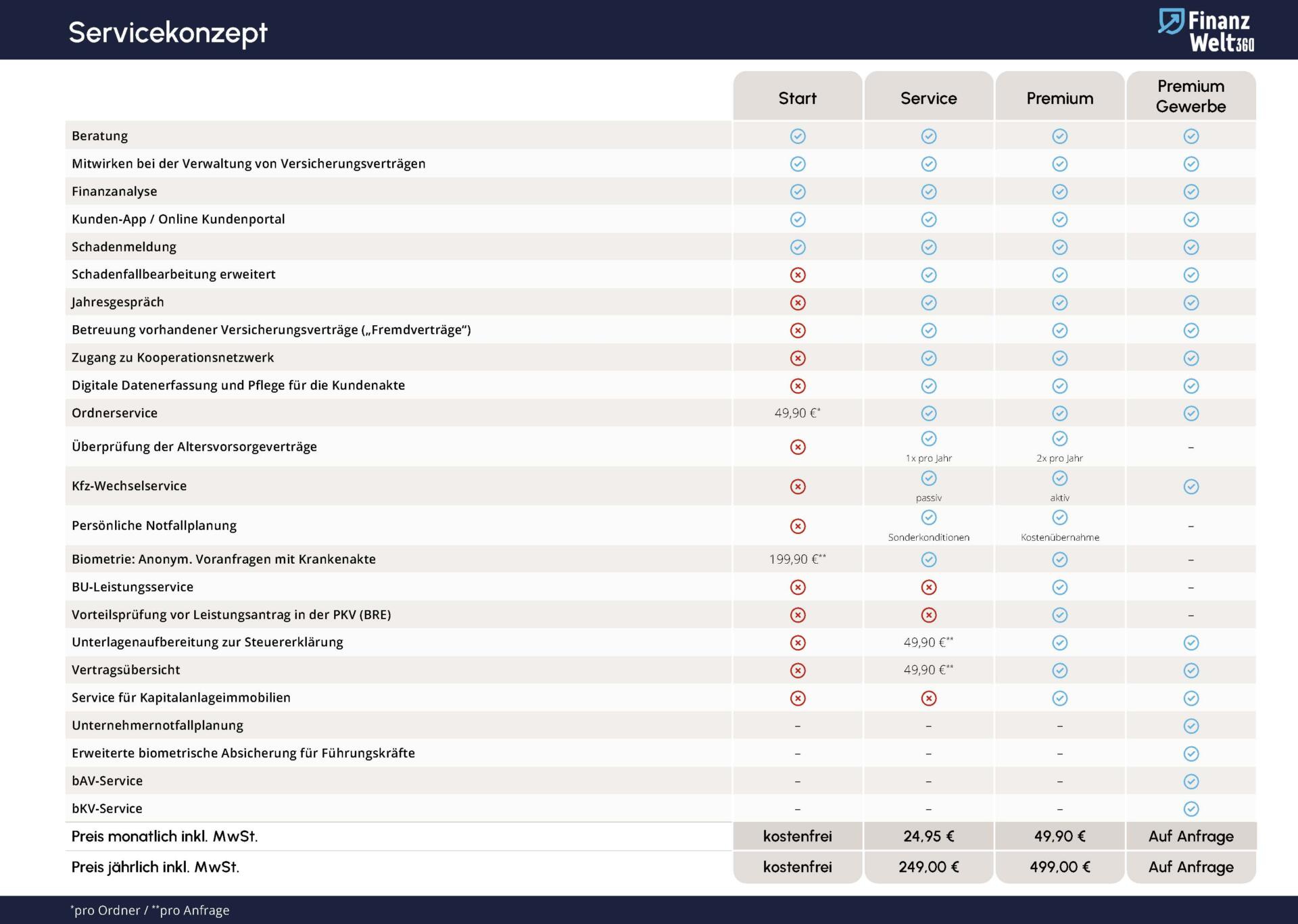The height and width of the screenshot is (924, 1298).
Task: Click the Jahresgespräch checkmark under Premium Gewerbe
Action: click(x=1191, y=303)
